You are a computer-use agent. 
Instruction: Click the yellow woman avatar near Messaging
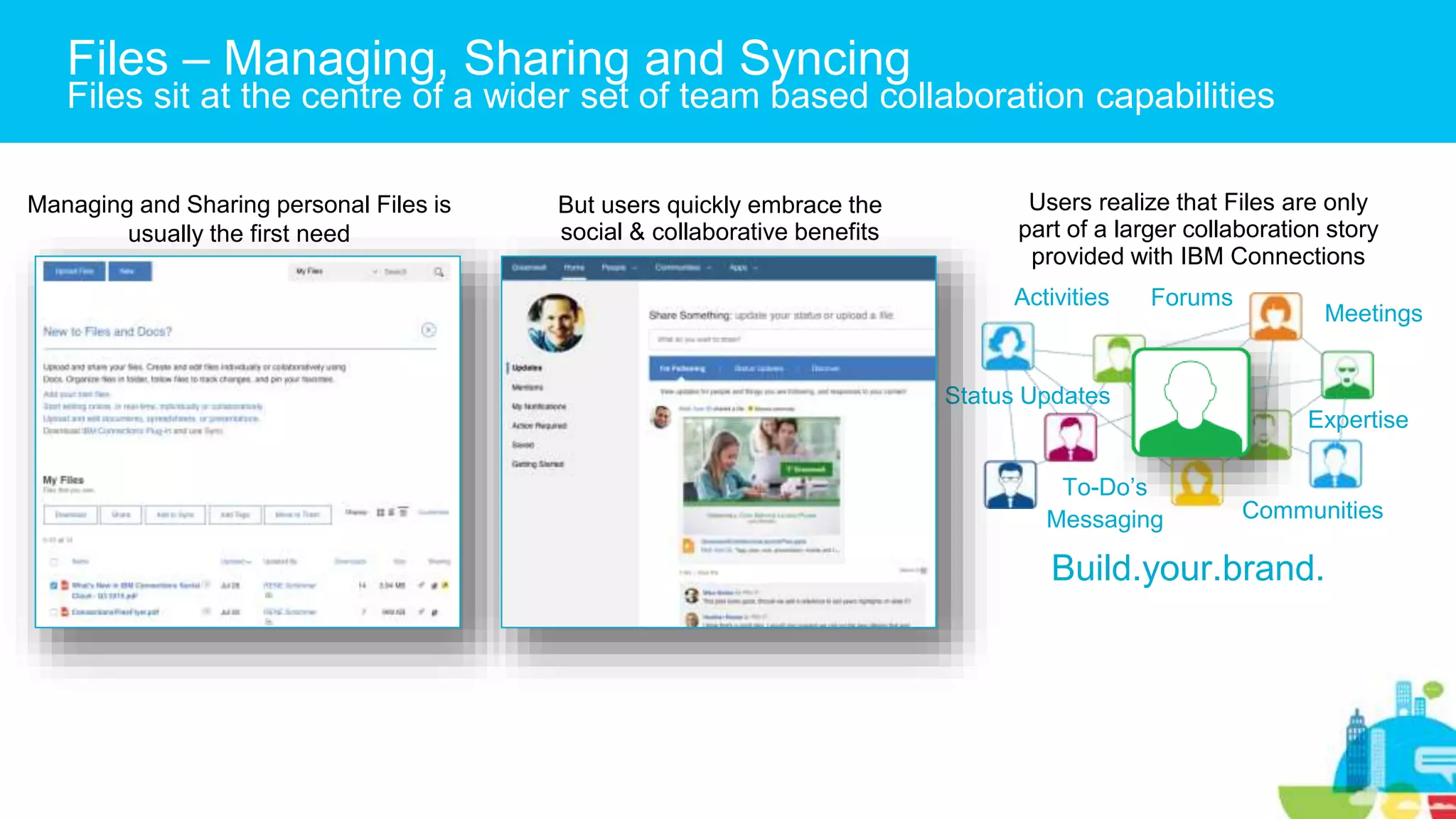pyautogui.click(x=1197, y=482)
